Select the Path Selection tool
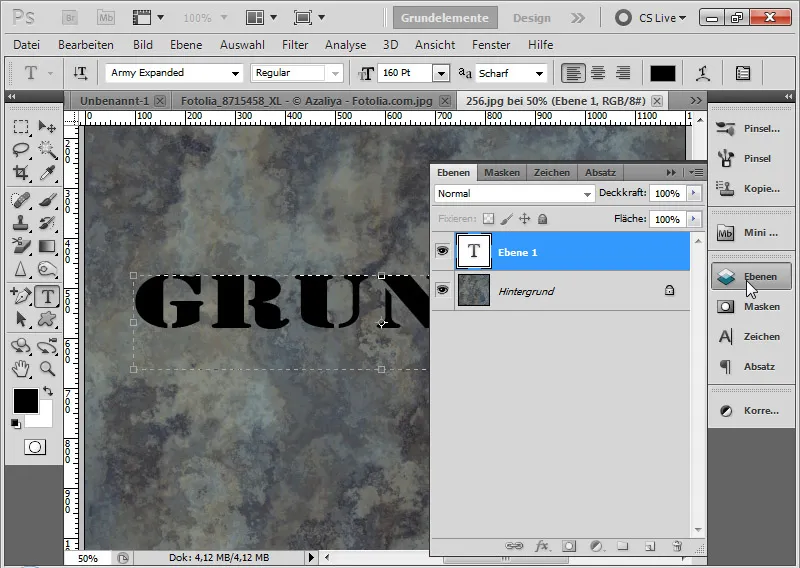 pyautogui.click(x=21, y=319)
